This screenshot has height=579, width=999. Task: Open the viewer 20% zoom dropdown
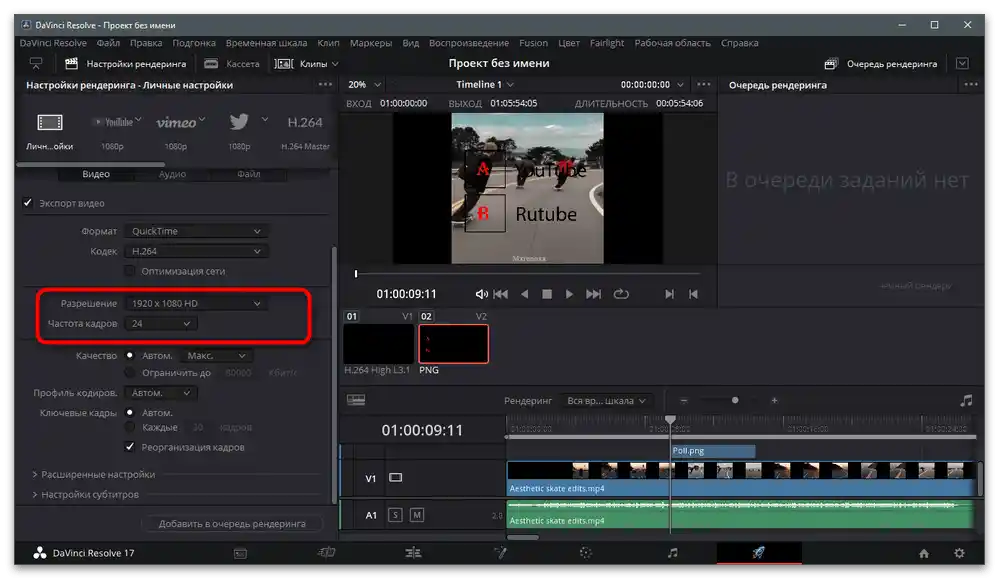(364, 85)
